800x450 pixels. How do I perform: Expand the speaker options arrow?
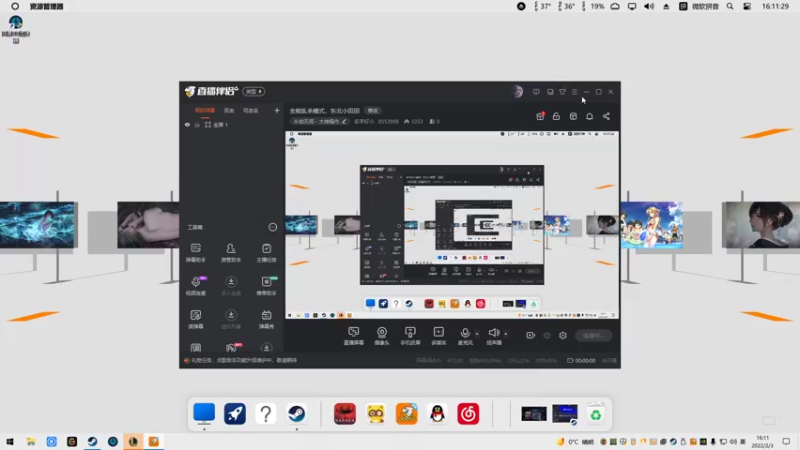click(x=506, y=334)
